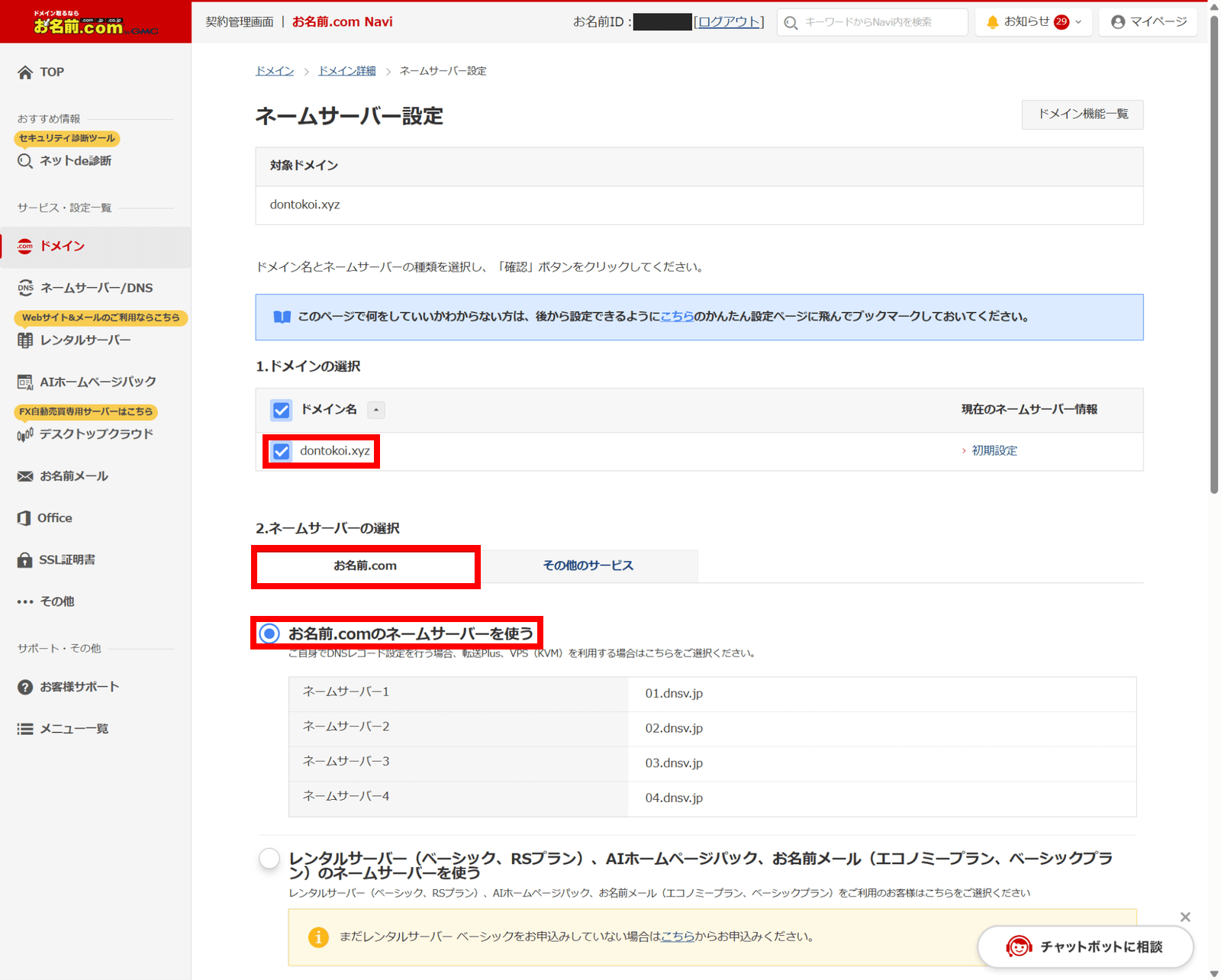1221x980 pixels.
Task: Open the ドメイン詳細 breadcrumb link
Action: tap(347, 71)
